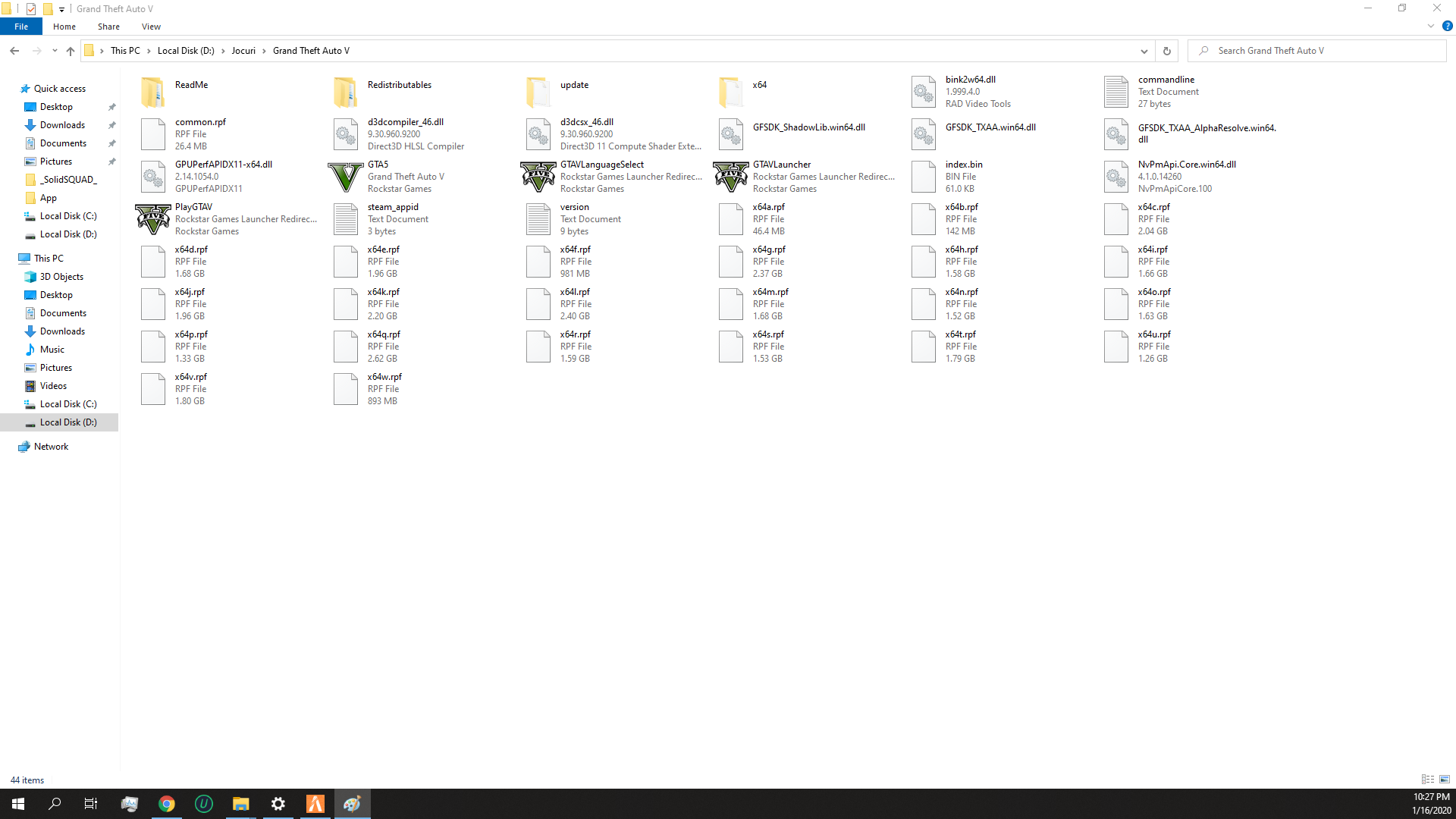Open the Explorer Help icon
The height and width of the screenshot is (819, 1456).
click(x=1447, y=26)
